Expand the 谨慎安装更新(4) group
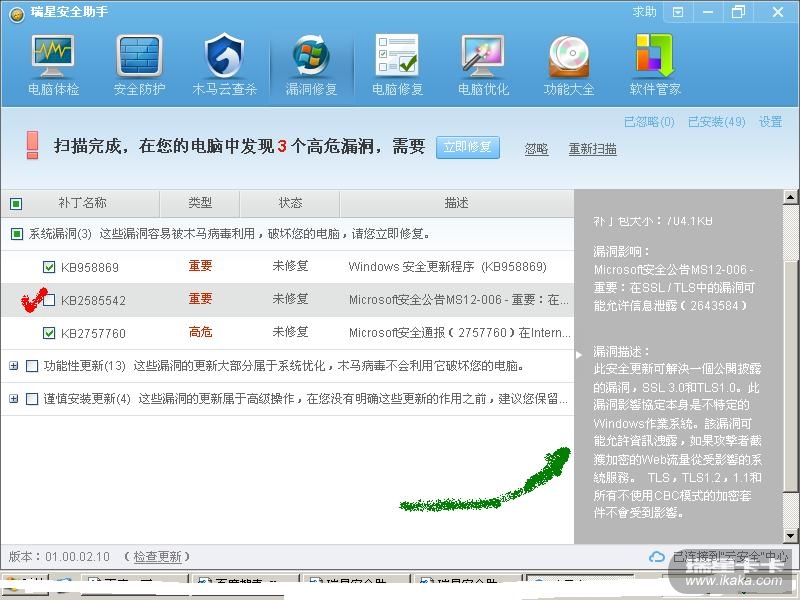800x600 pixels. tap(14, 398)
